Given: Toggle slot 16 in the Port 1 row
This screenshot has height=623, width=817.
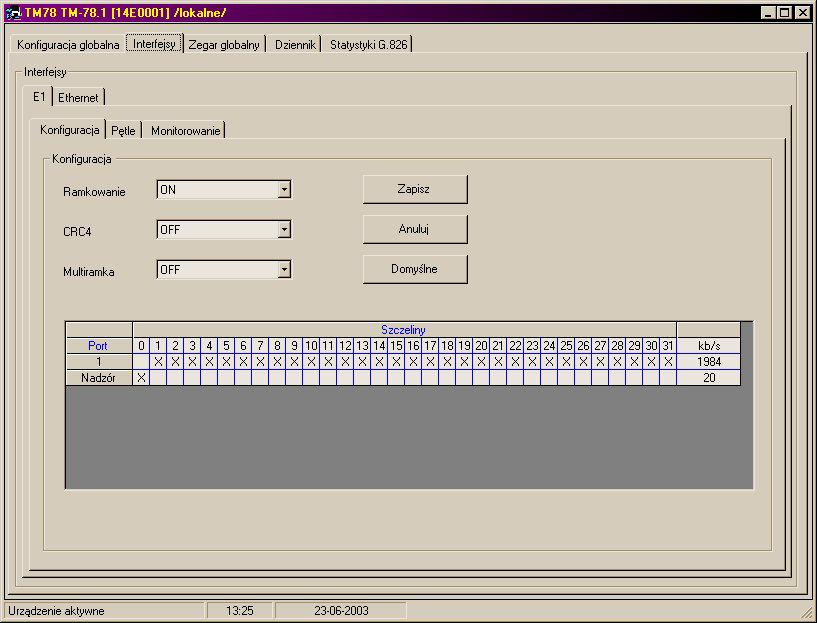Looking at the screenshot, I should tap(413, 362).
